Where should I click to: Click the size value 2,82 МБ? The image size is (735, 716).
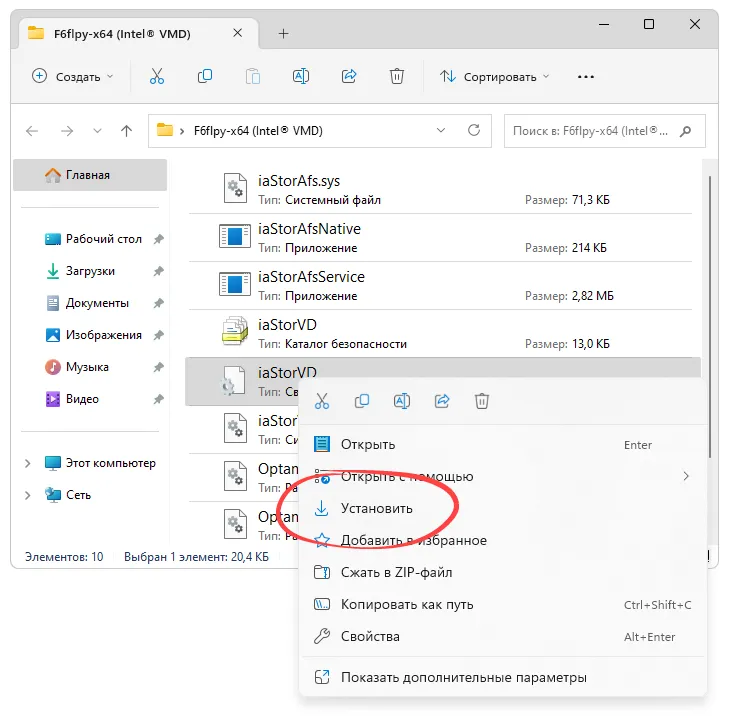click(592, 296)
